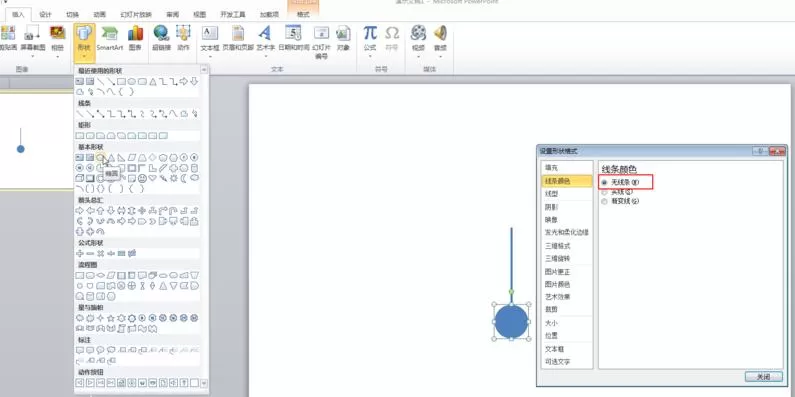Switch to the 设计 Design tab
The image size is (795, 397).
pos(46,15)
